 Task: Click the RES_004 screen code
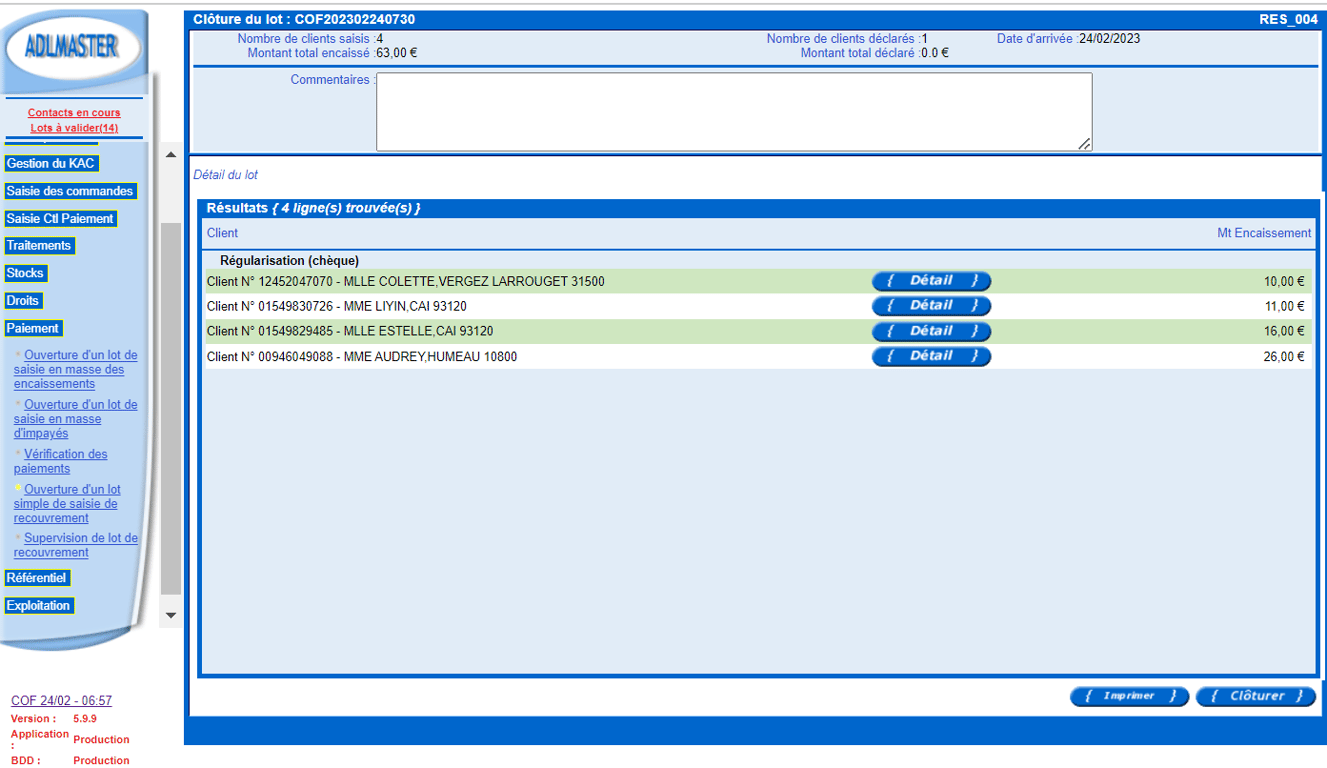pos(1289,19)
